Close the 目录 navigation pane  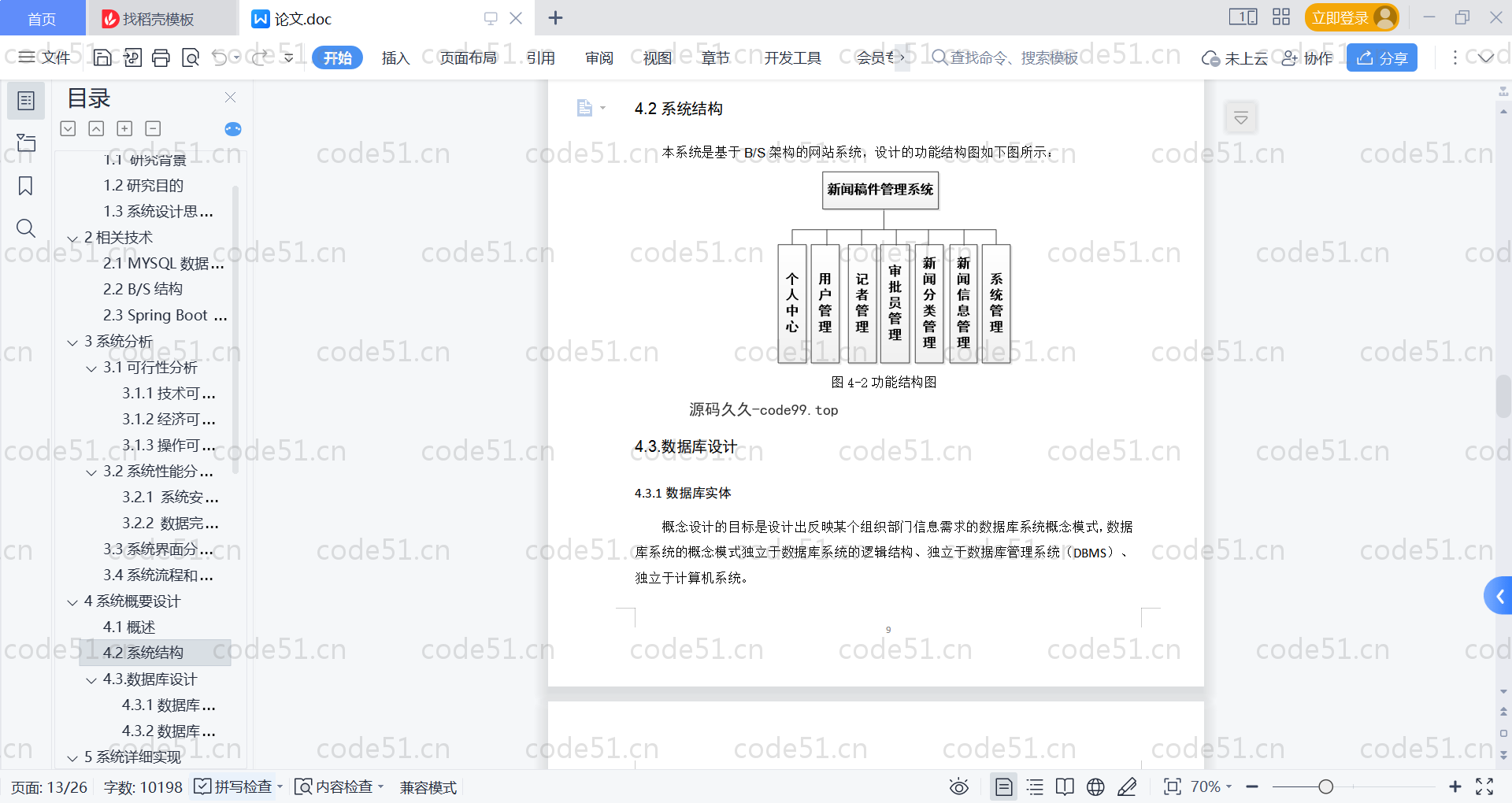(231, 97)
